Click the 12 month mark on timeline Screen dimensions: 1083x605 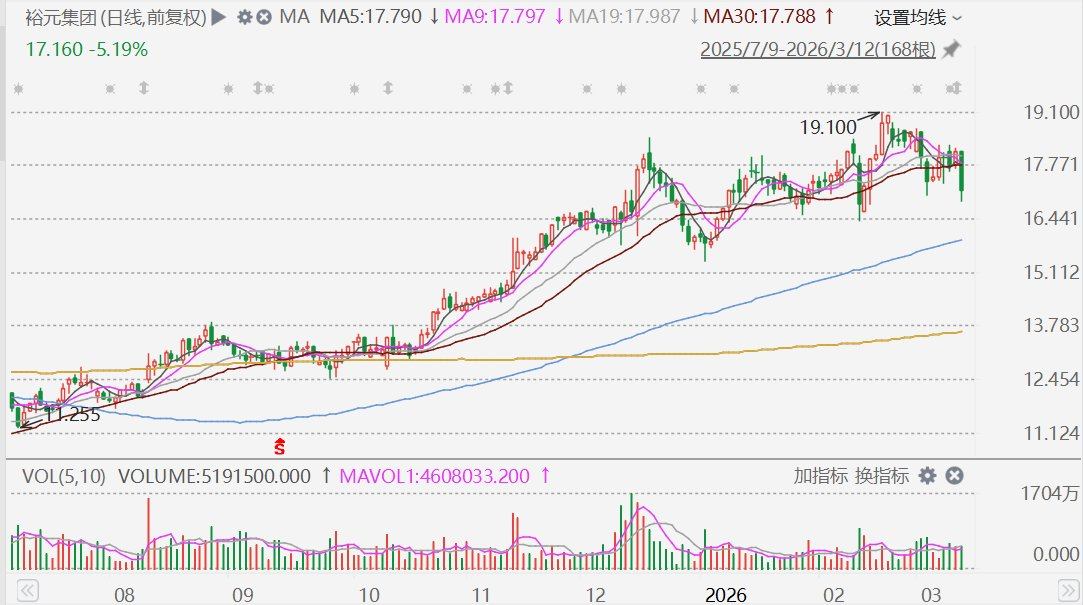(x=596, y=595)
